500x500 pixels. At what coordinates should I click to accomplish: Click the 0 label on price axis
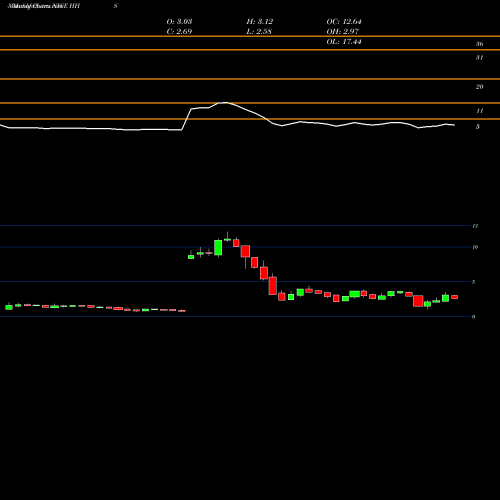pyautogui.click(x=473, y=317)
